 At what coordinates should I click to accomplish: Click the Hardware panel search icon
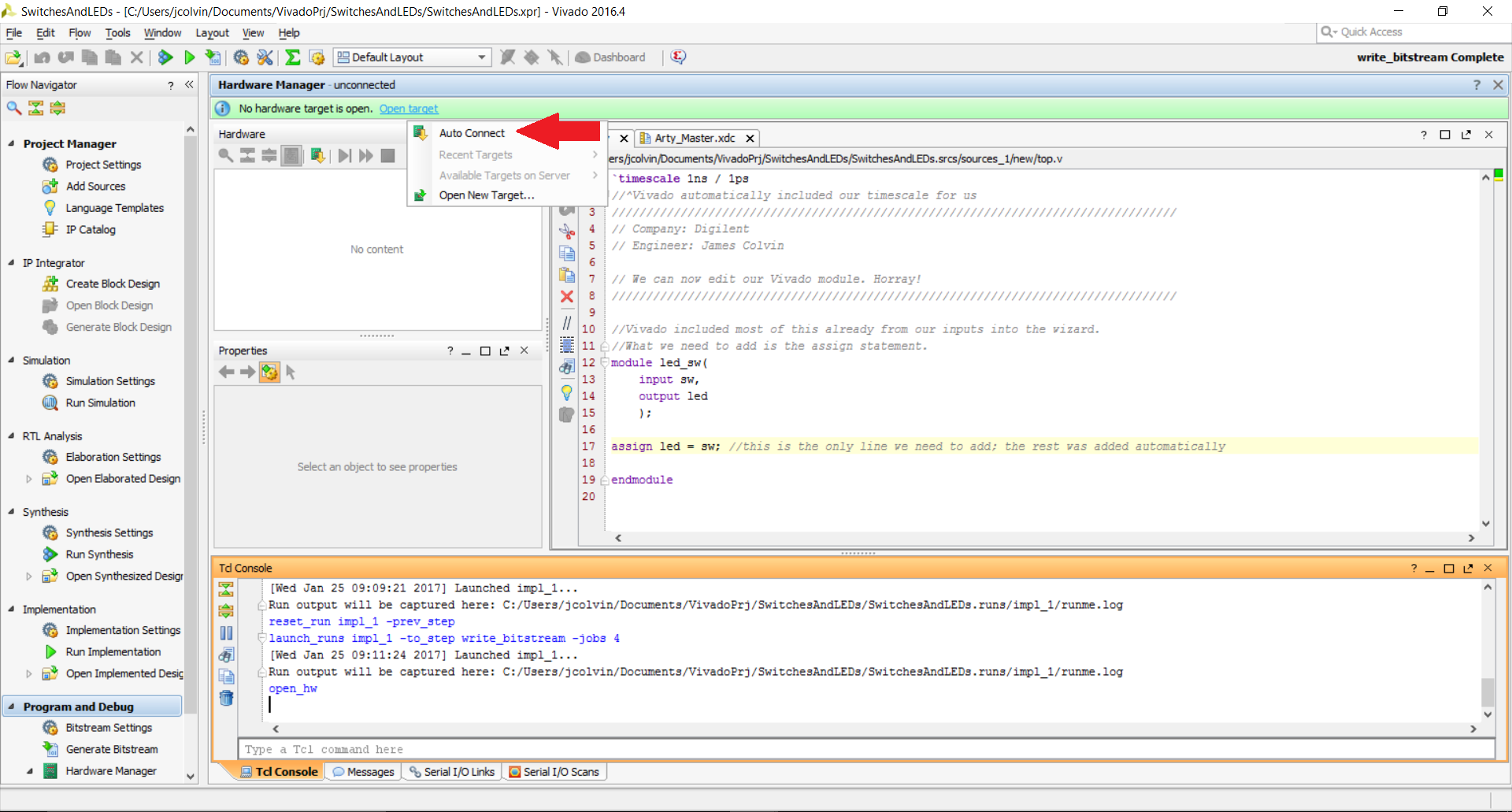click(x=226, y=155)
